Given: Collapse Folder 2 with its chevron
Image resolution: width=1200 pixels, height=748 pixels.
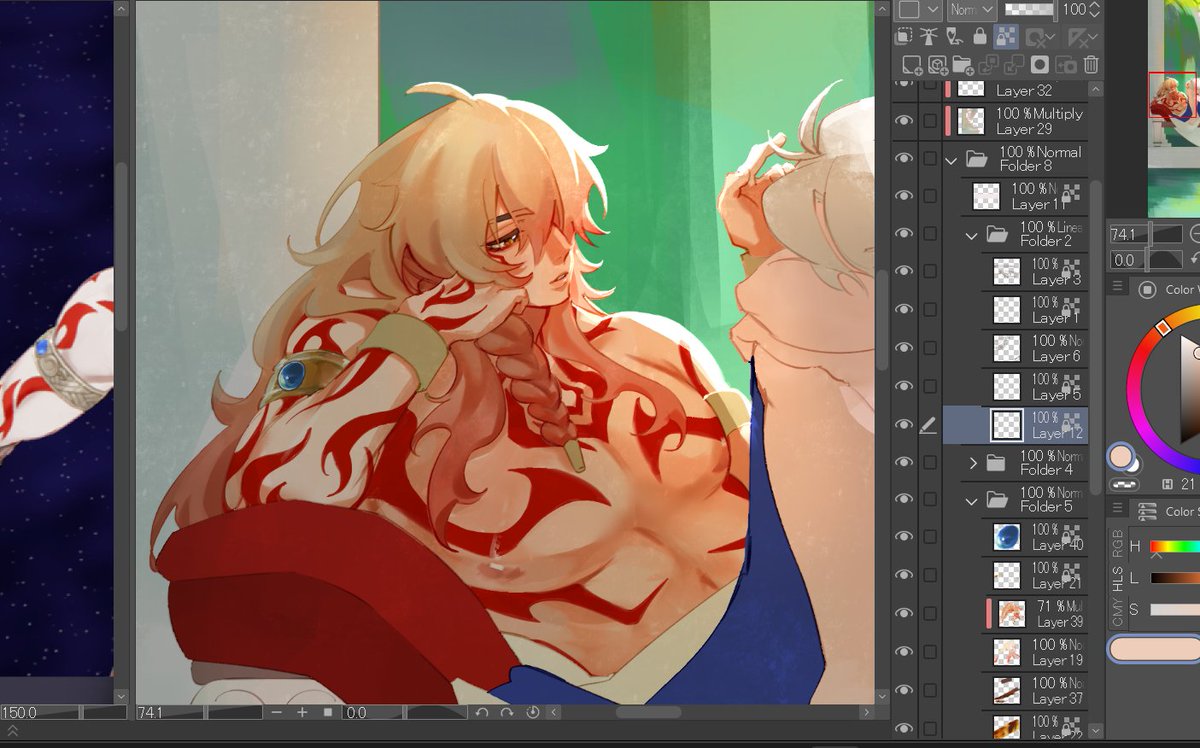Looking at the screenshot, I should pos(971,235).
